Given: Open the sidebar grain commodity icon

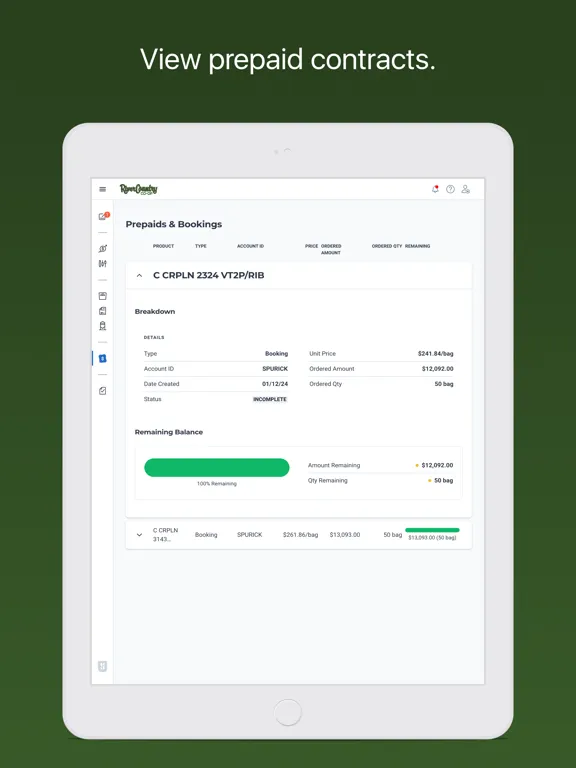Looking at the screenshot, I should [102, 248].
